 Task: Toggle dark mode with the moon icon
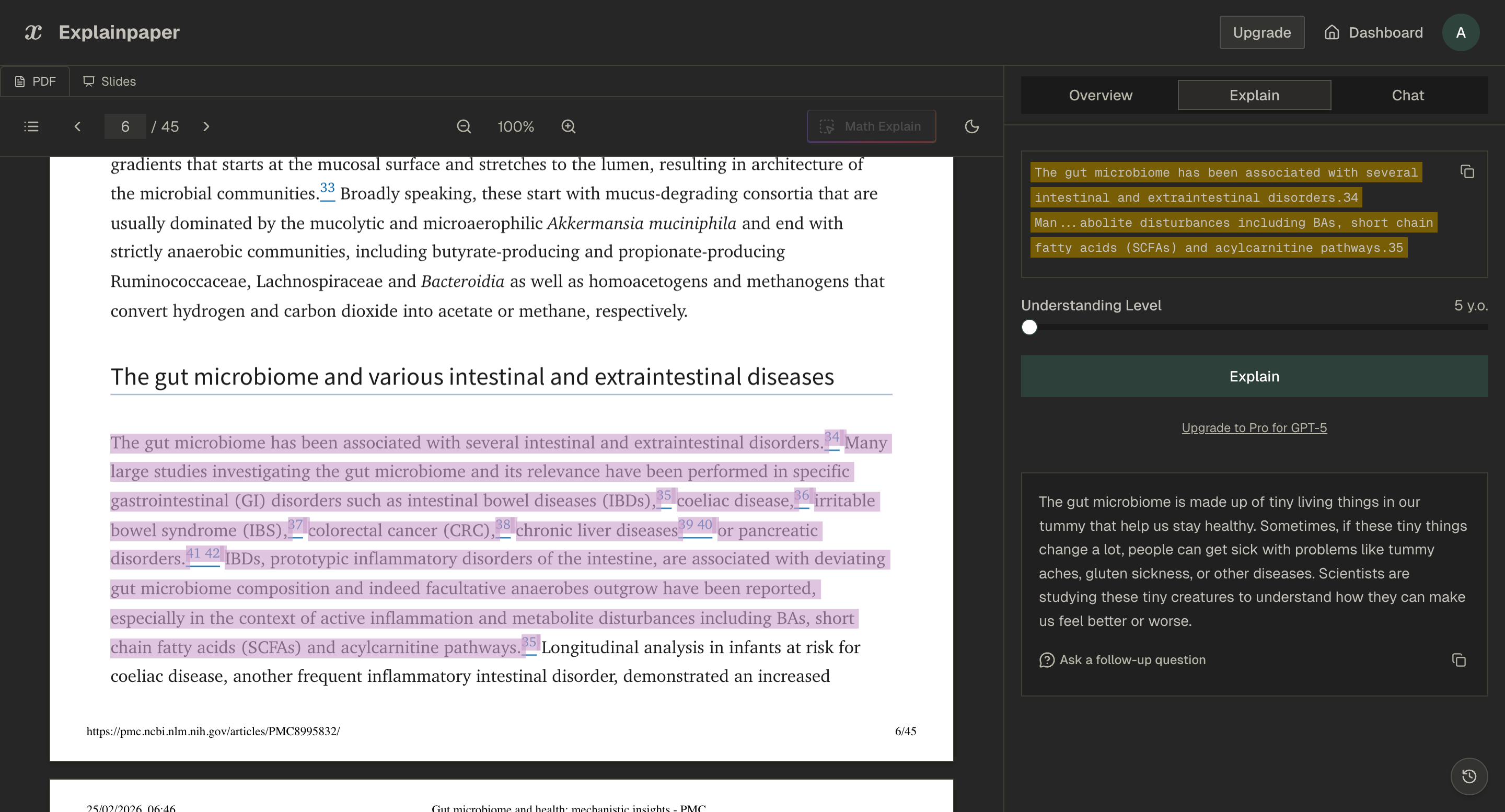(971, 126)
